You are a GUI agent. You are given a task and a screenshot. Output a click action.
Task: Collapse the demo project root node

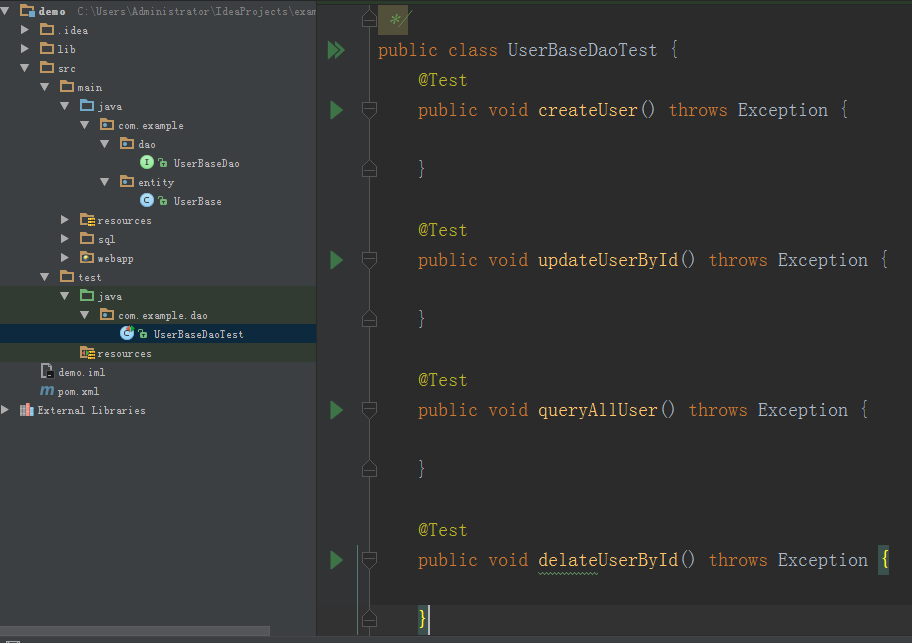tap(5, 11)
